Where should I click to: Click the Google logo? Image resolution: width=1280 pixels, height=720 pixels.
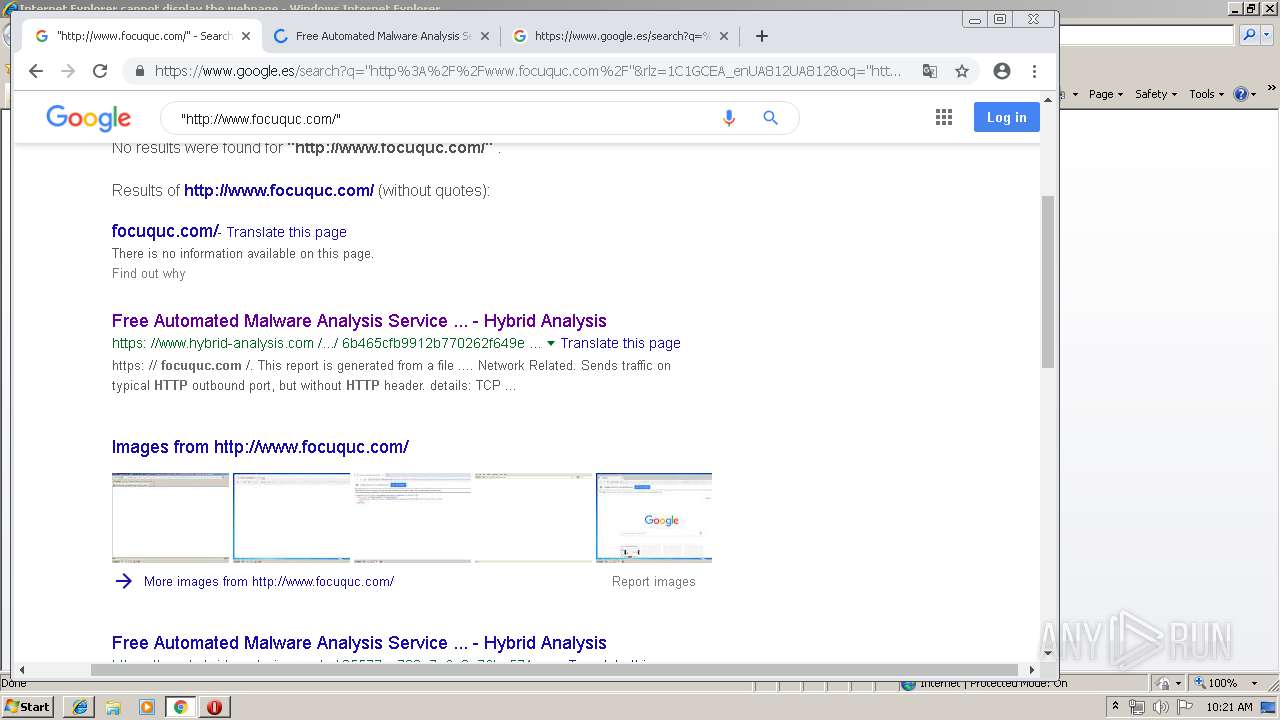pos(88,118)
